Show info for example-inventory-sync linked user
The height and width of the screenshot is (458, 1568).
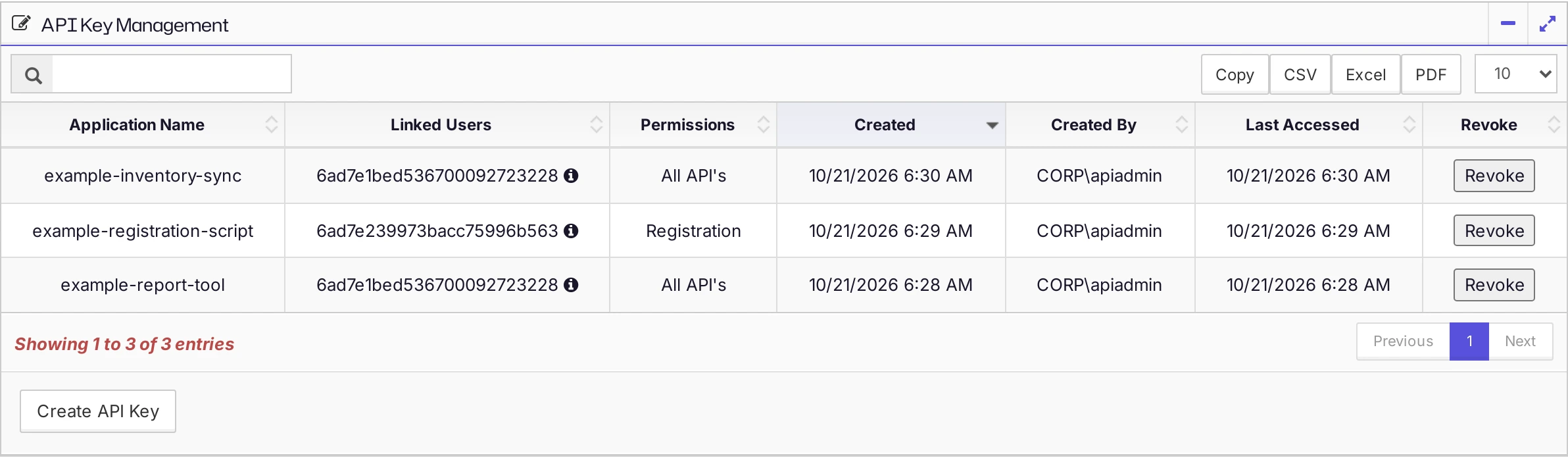[572, 176]
